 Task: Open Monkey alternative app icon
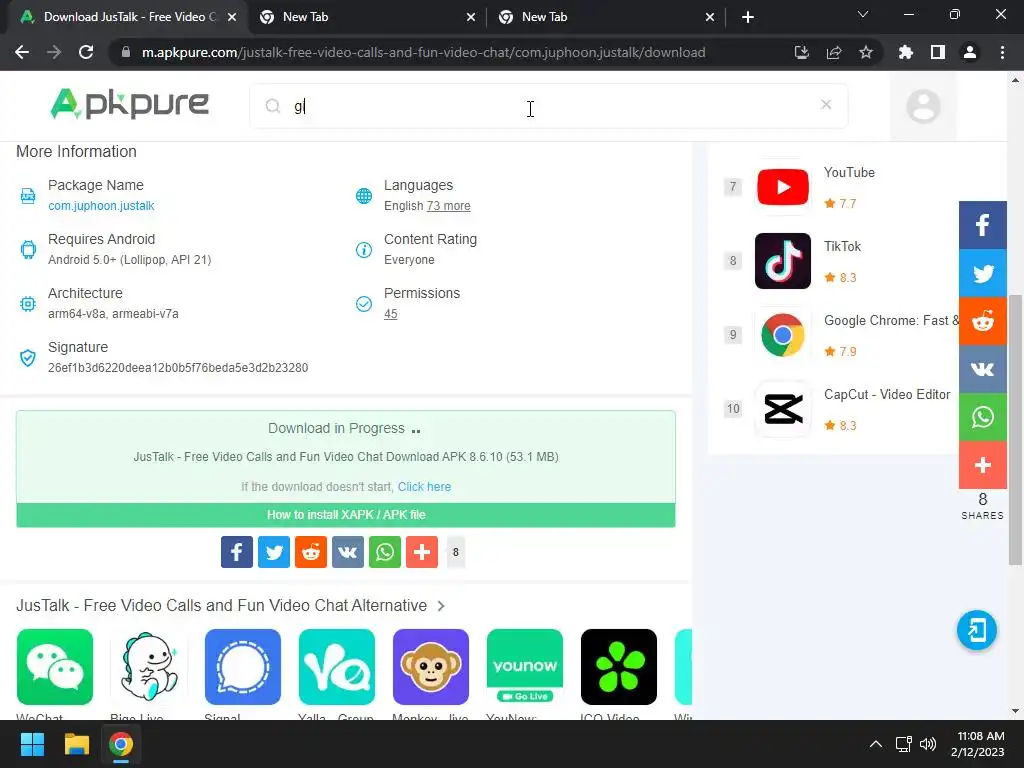coord(431,667)
